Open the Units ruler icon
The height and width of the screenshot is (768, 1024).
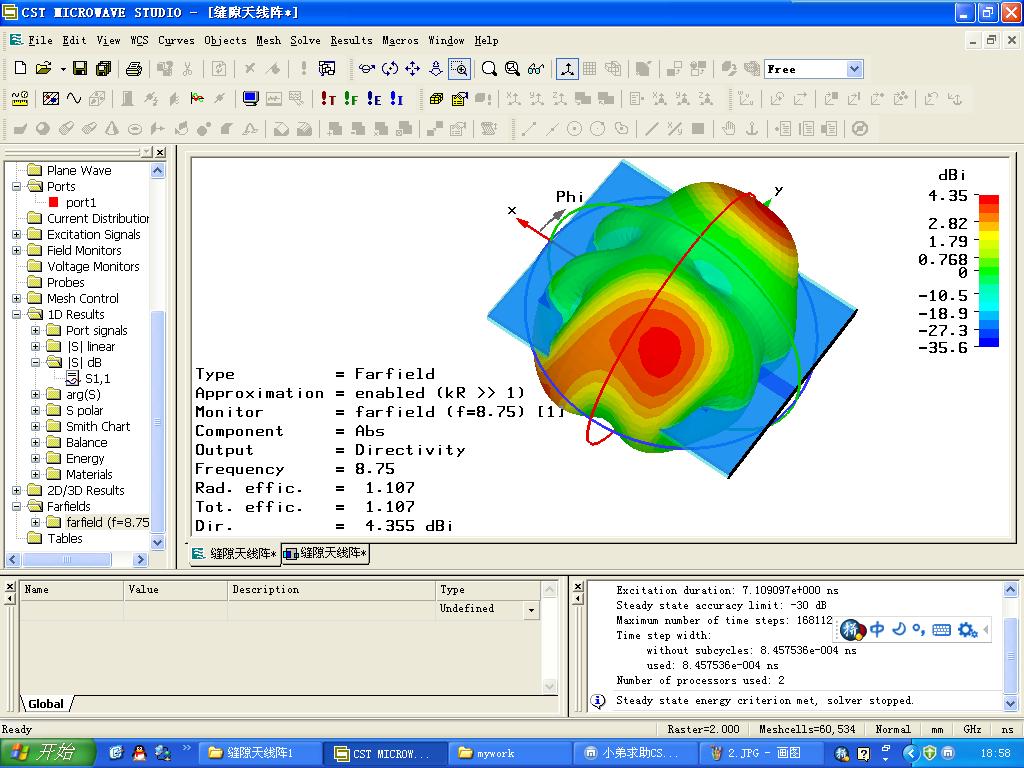click(x=20, y=99)
